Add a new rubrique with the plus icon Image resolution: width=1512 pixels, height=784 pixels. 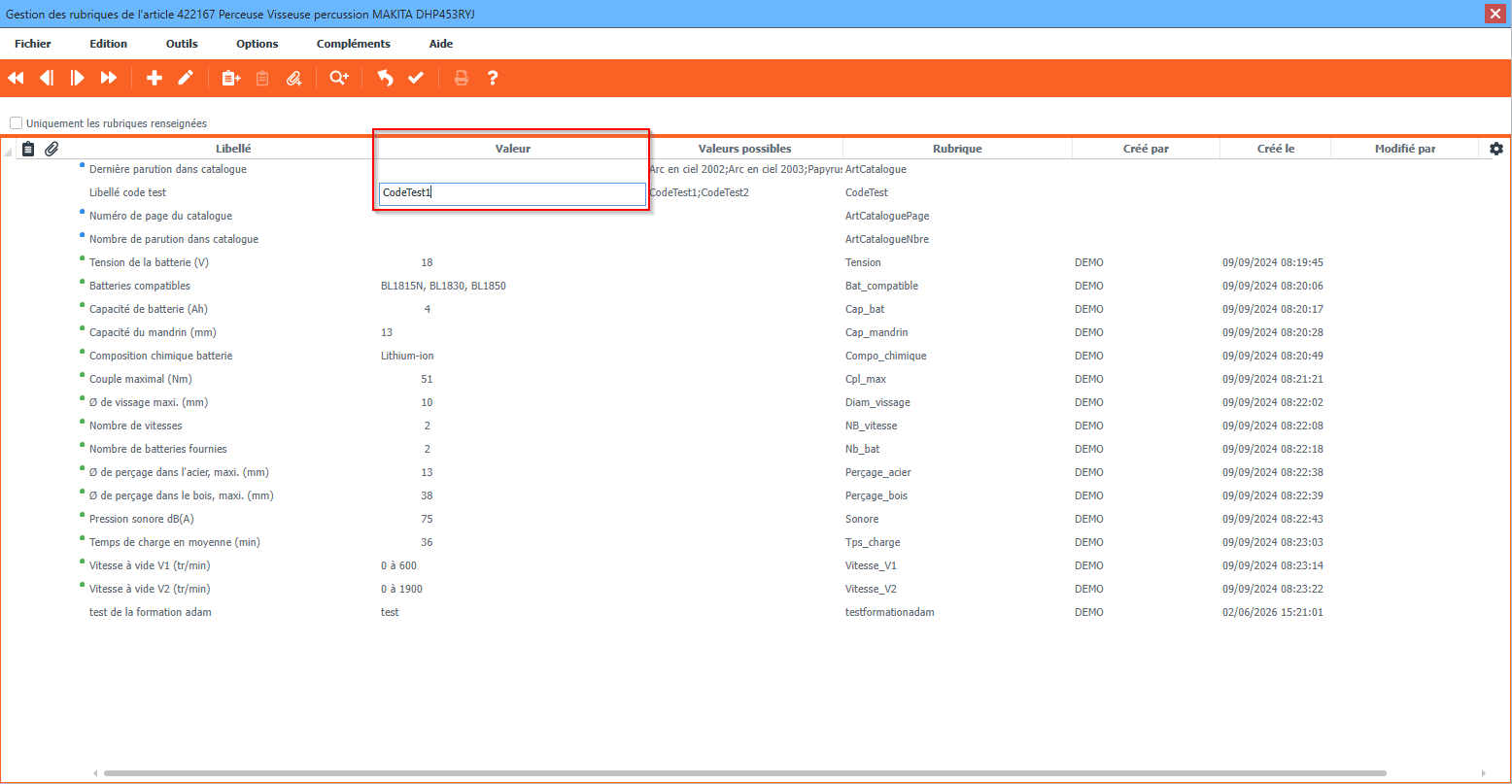(155, 78)
